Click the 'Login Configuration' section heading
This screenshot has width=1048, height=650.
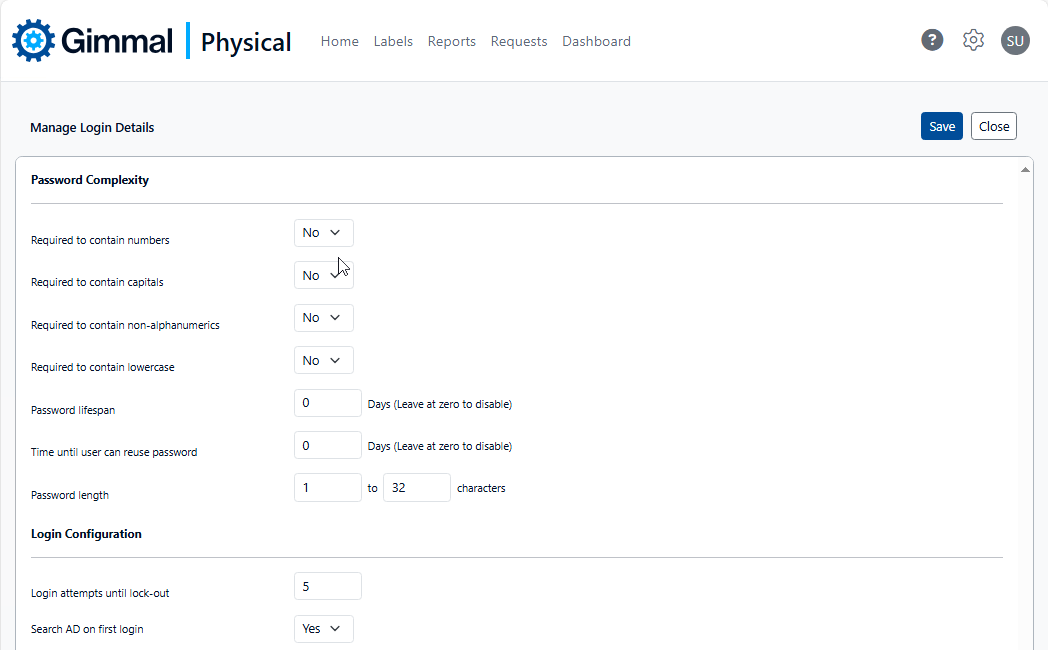86,534
